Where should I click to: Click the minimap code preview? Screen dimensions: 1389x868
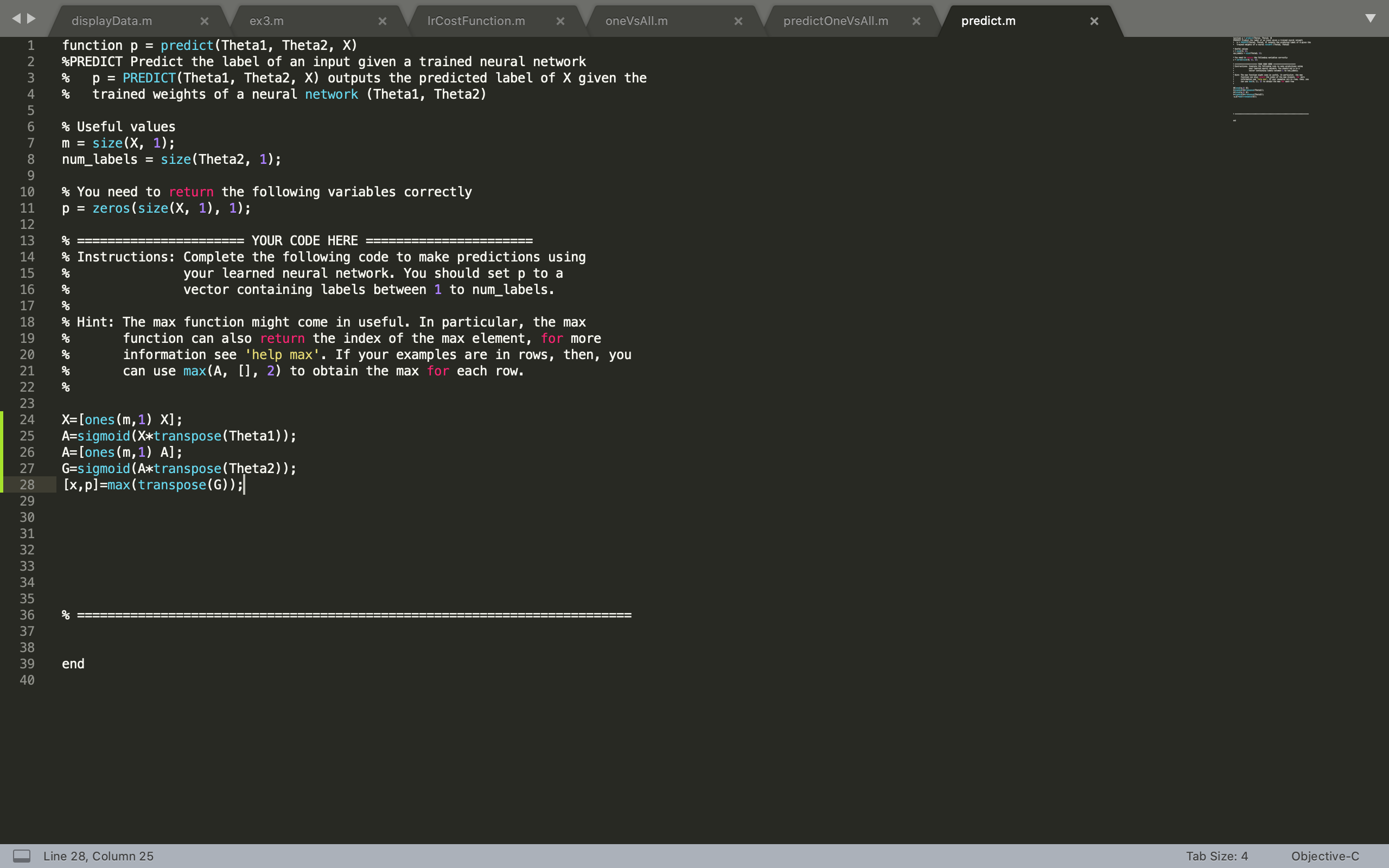1271,69
